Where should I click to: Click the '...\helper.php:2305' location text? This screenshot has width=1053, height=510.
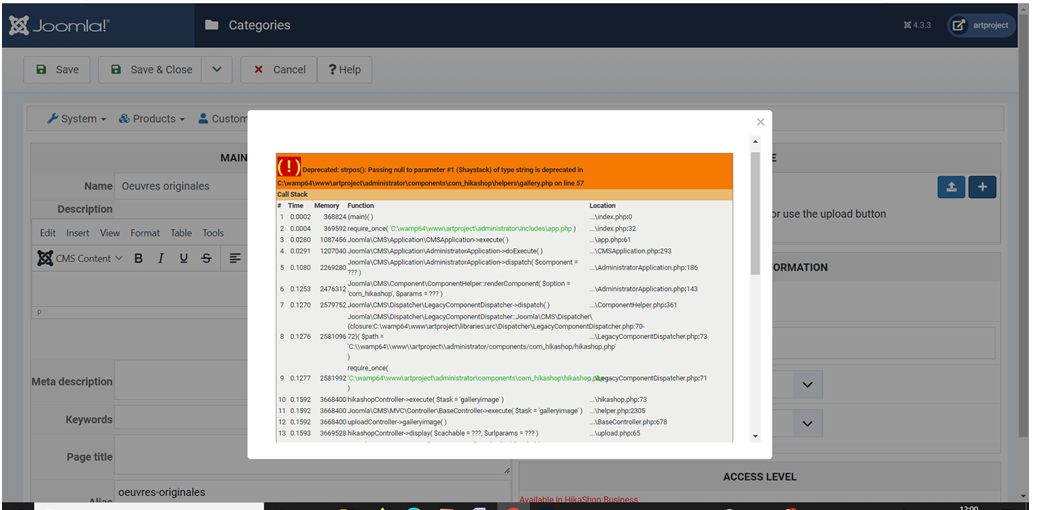(x=618, y=411)
